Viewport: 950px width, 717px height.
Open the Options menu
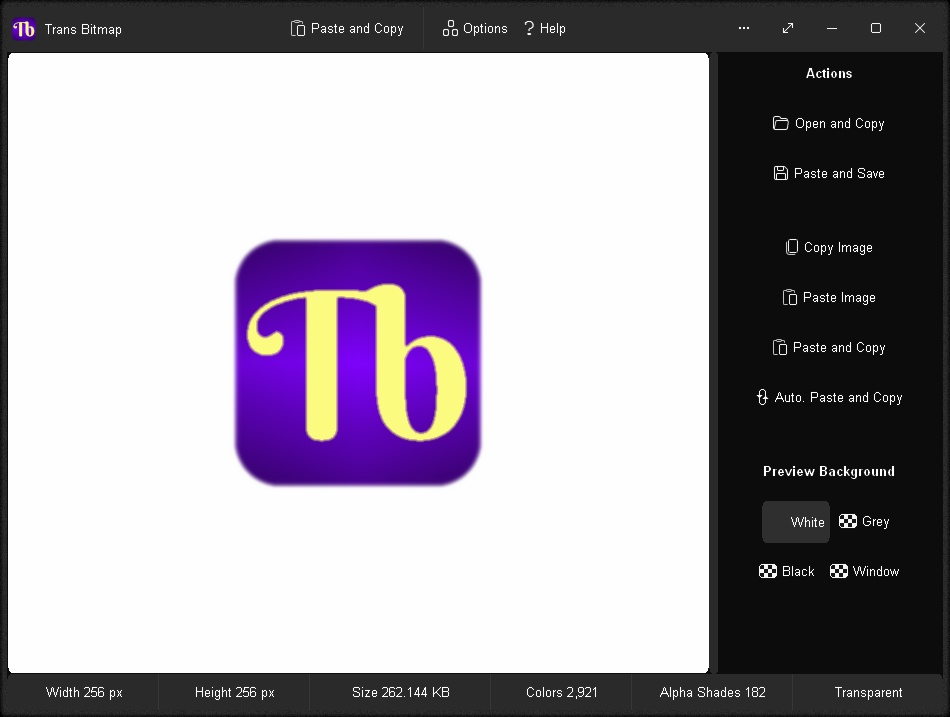(475, 28)
